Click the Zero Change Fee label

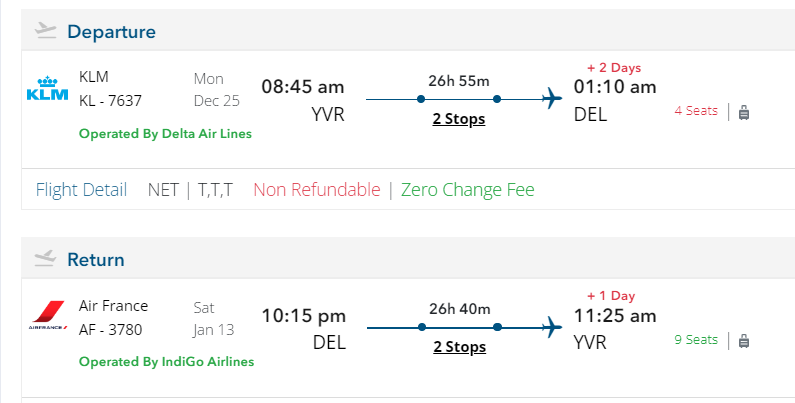point(467,190)
